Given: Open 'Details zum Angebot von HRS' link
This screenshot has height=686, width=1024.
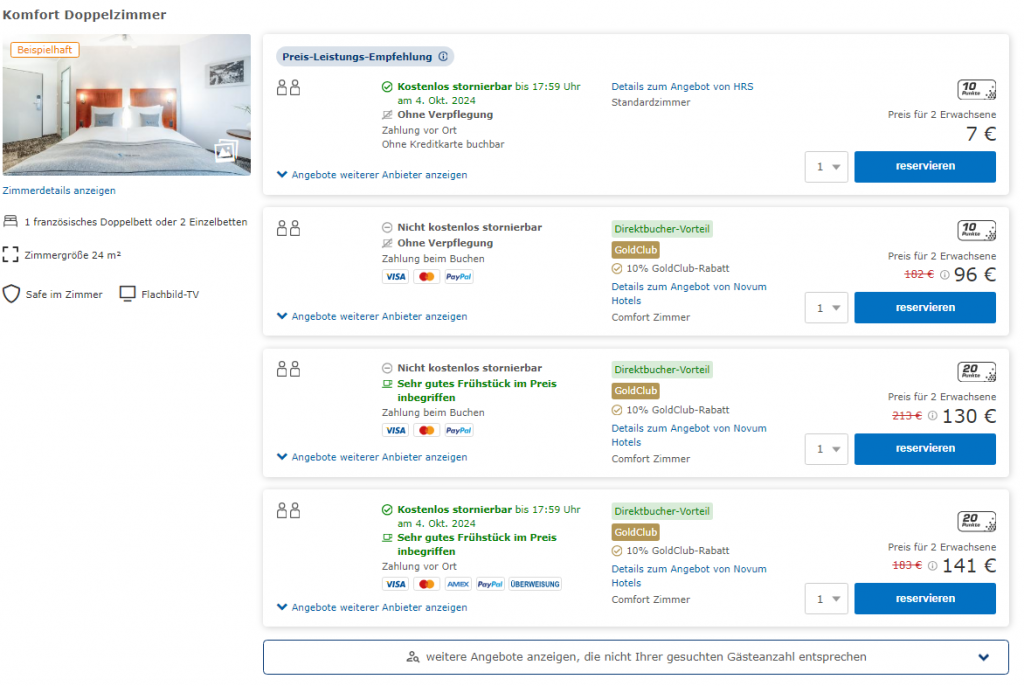Looking at the screenshot, I should click(682, 87).
